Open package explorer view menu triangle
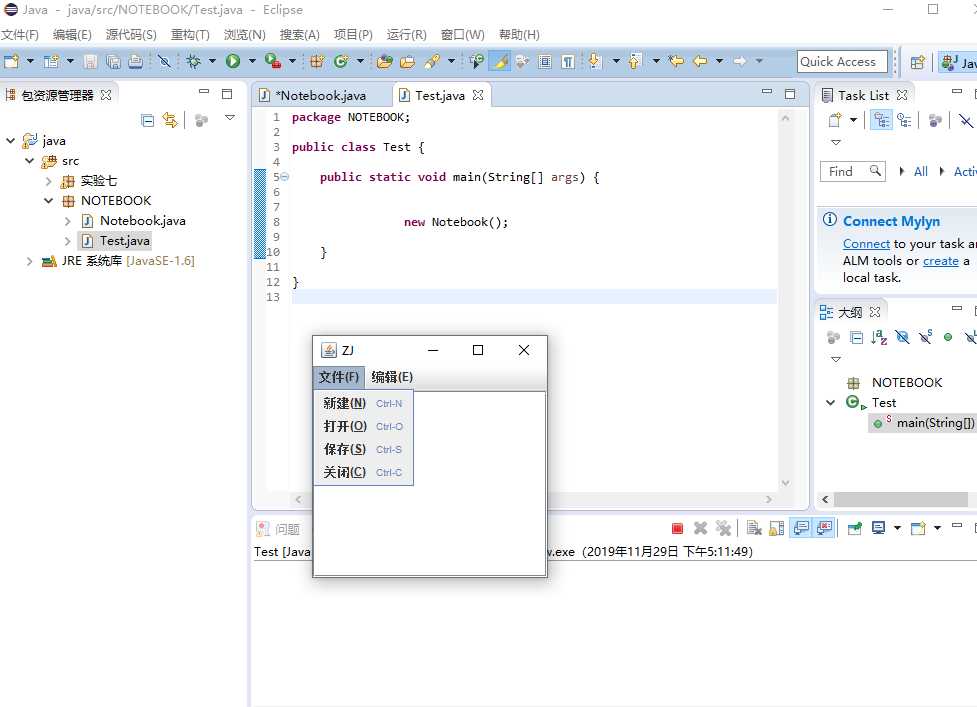This screenshot has width=977, height=707. pyautogui.click(x=229, y=118)
